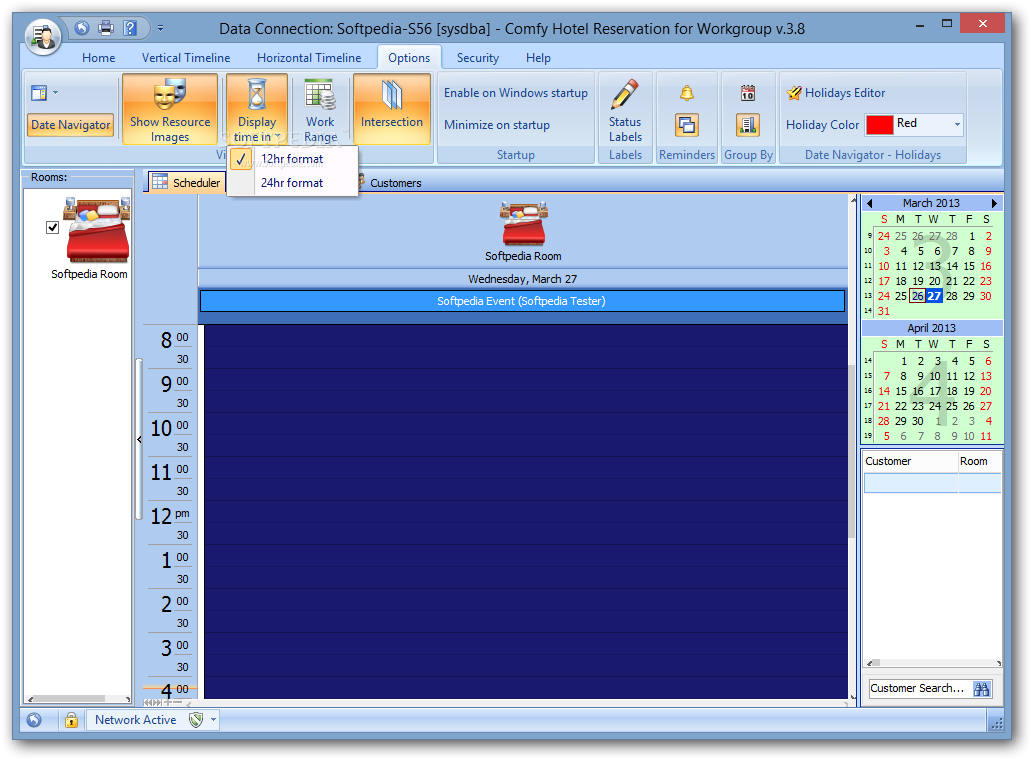Click the Network Active status label
This screenshot has width=1032, height=760.
136,720
